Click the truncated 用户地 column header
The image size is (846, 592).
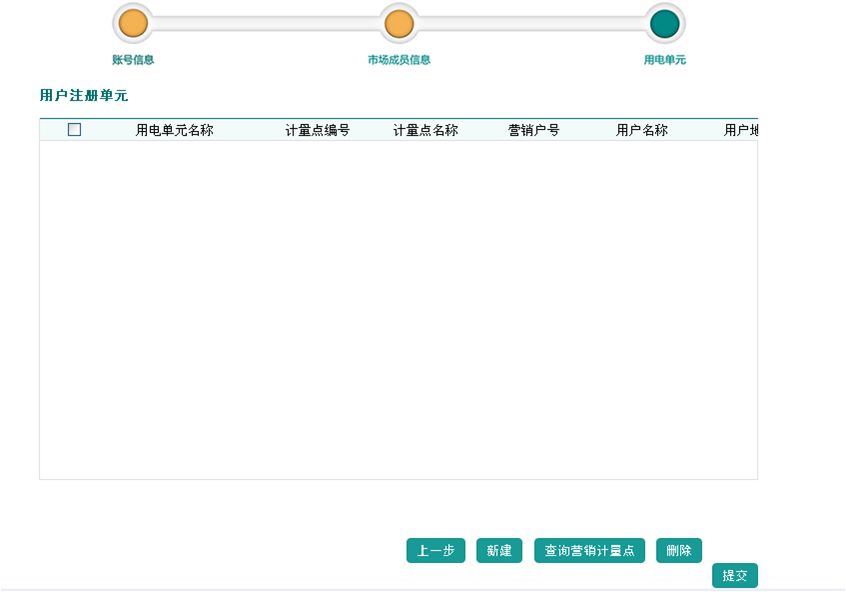(740, 130)
